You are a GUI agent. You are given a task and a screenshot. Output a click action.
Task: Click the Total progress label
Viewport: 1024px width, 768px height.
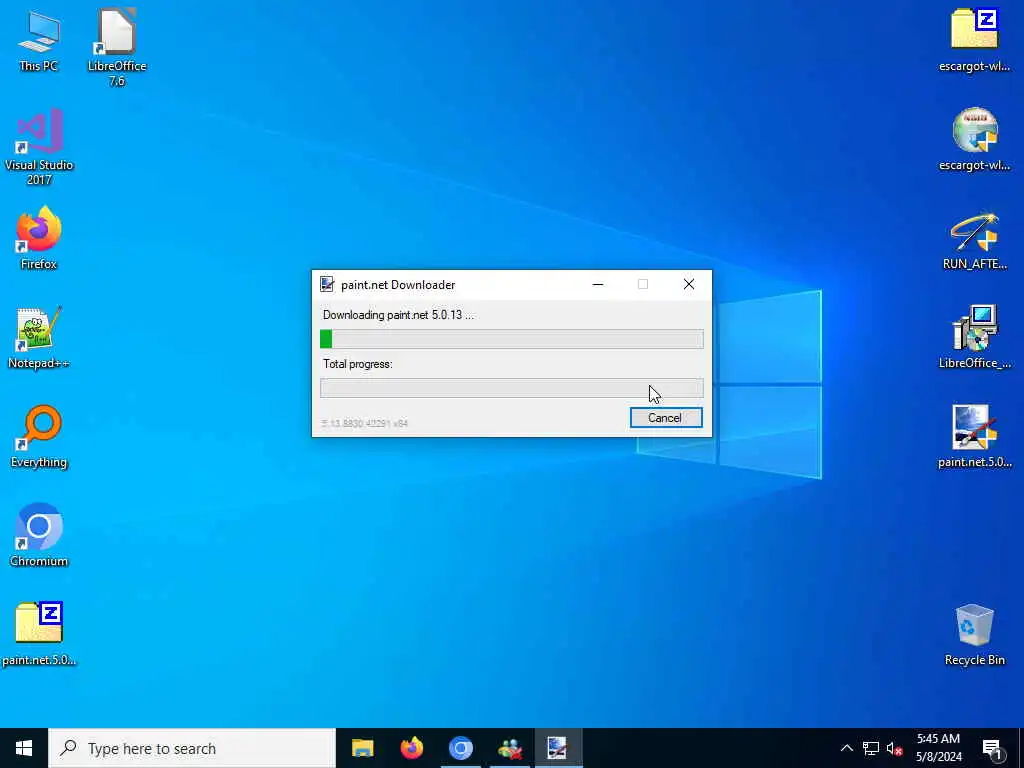[358, 364]
